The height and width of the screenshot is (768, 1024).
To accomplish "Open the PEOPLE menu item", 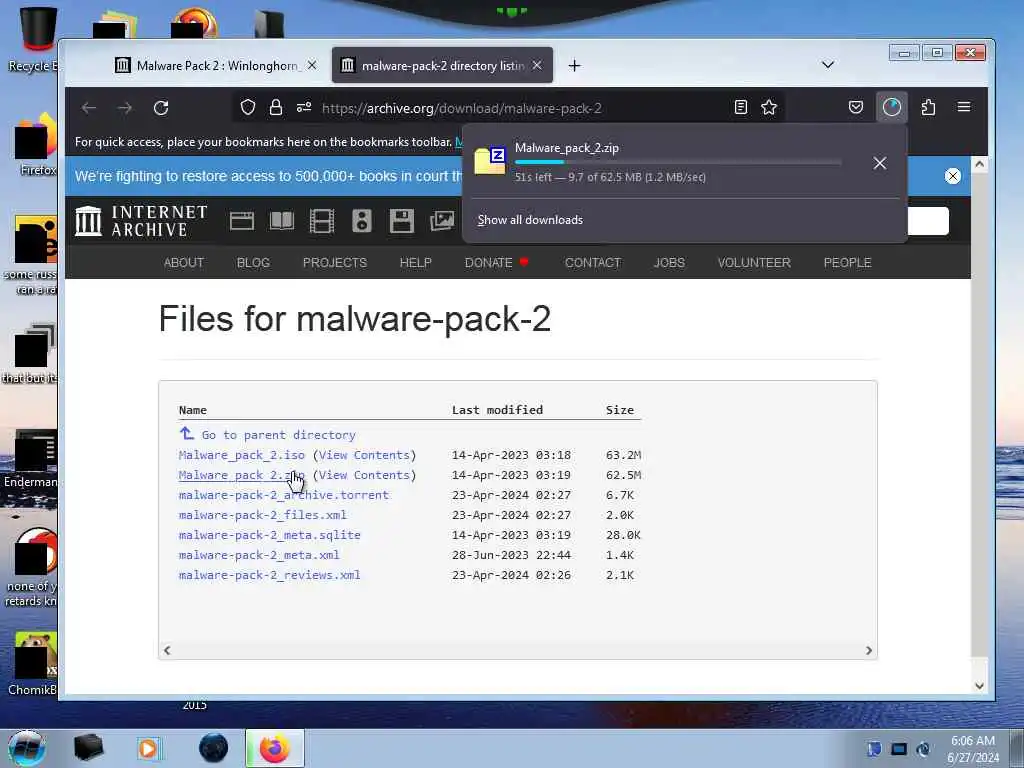I will pyautogui.click(x=848, y=263).
